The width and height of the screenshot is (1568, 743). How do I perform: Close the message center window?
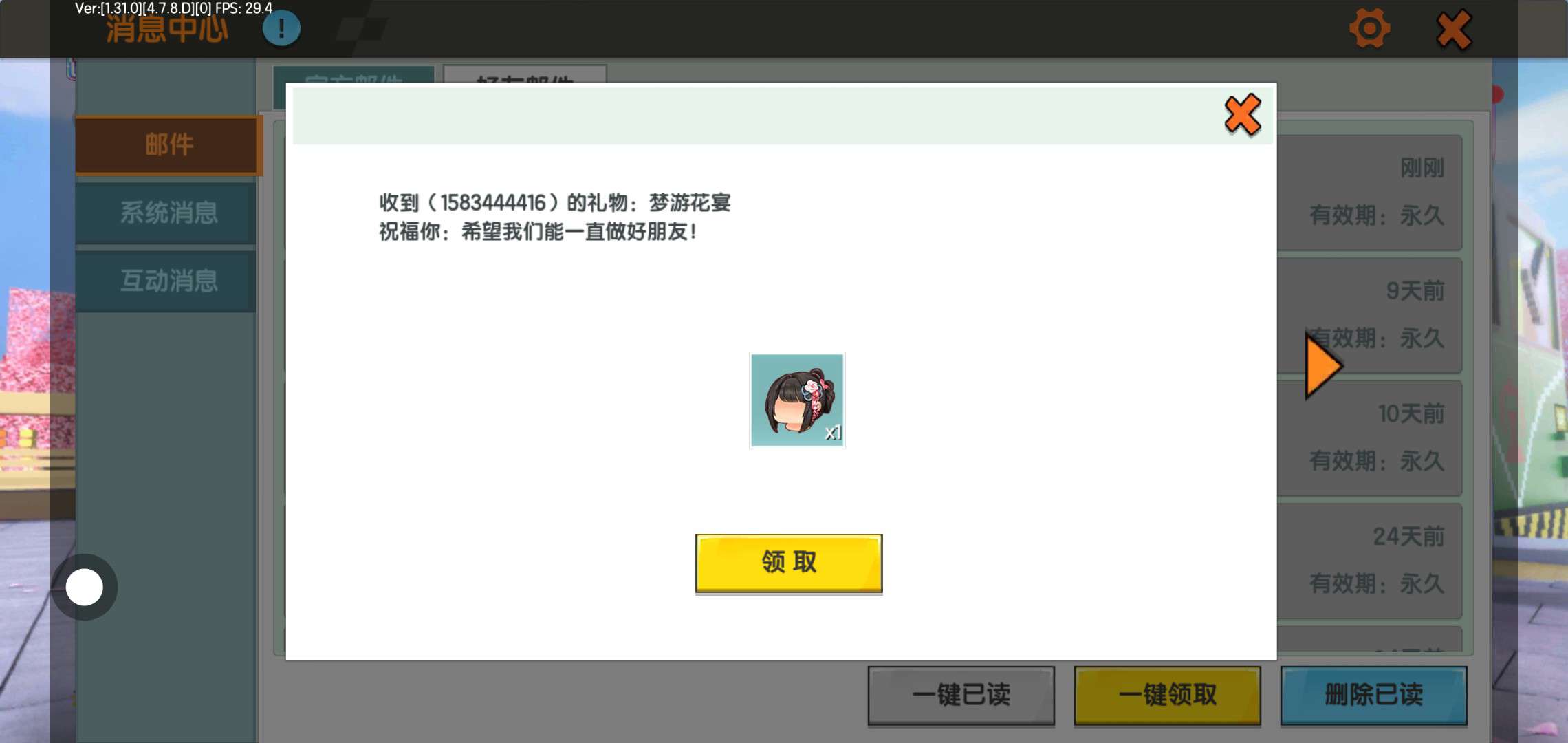tap(1453, 30)
